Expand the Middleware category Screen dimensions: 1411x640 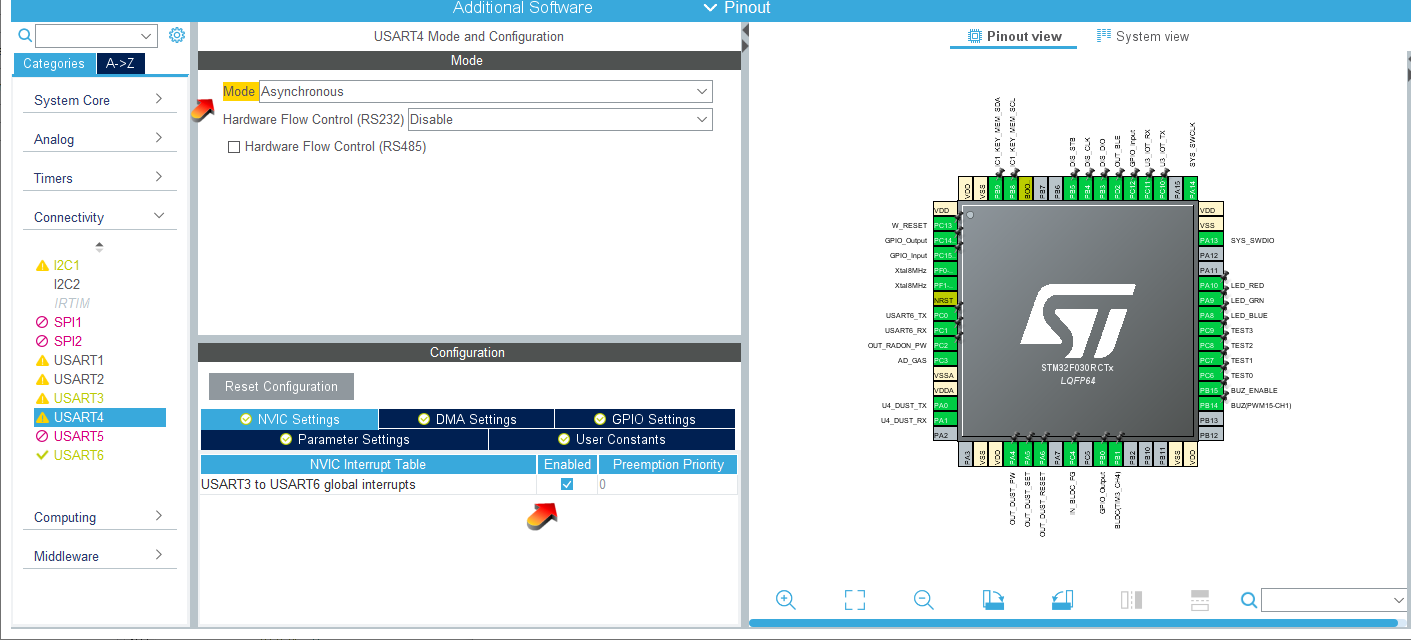pyautogui.click(x=98, y=556)
